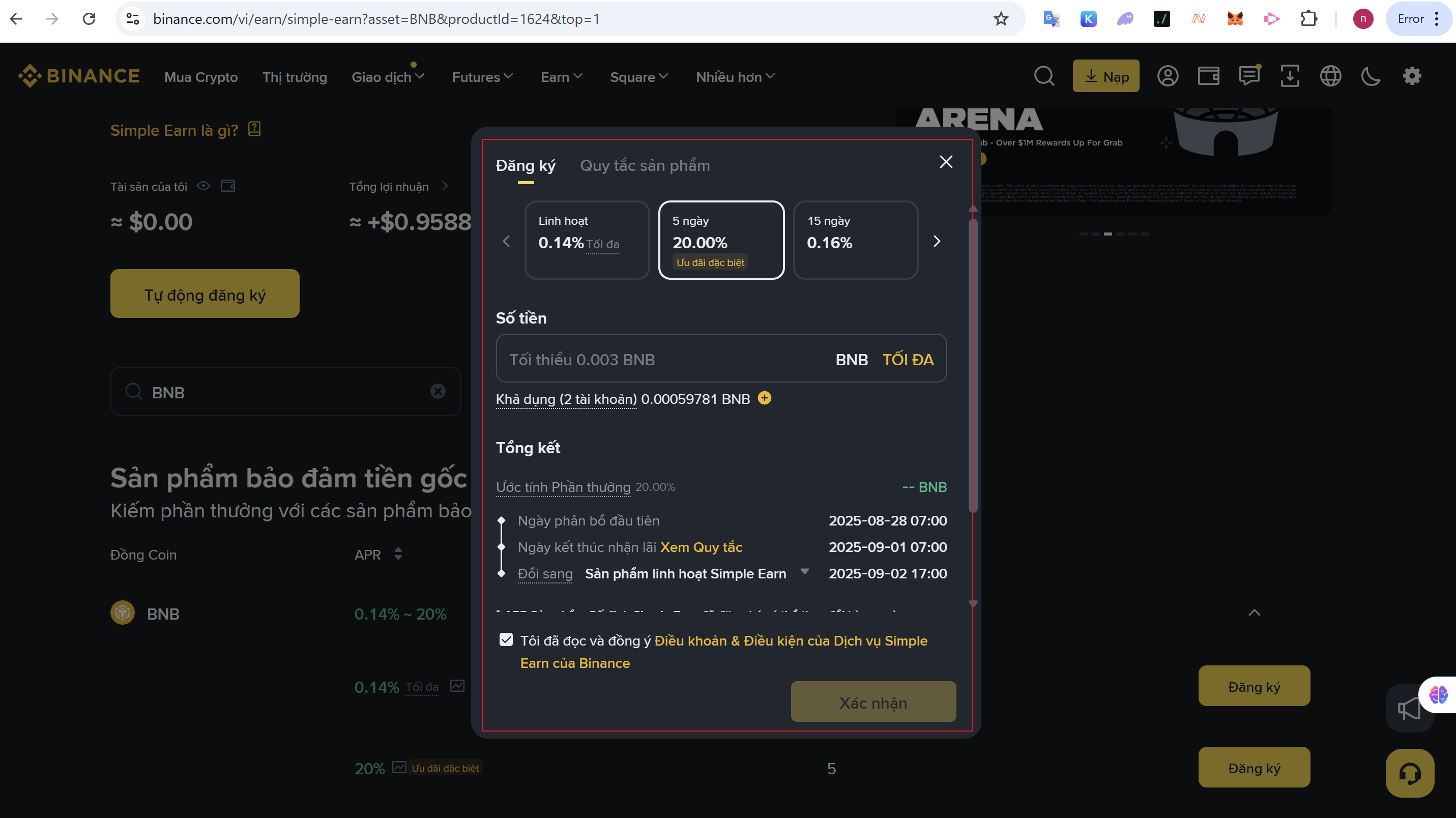Click the search magnifier icon in header
Screen dimensions: 1456x818
(1044, 76)
